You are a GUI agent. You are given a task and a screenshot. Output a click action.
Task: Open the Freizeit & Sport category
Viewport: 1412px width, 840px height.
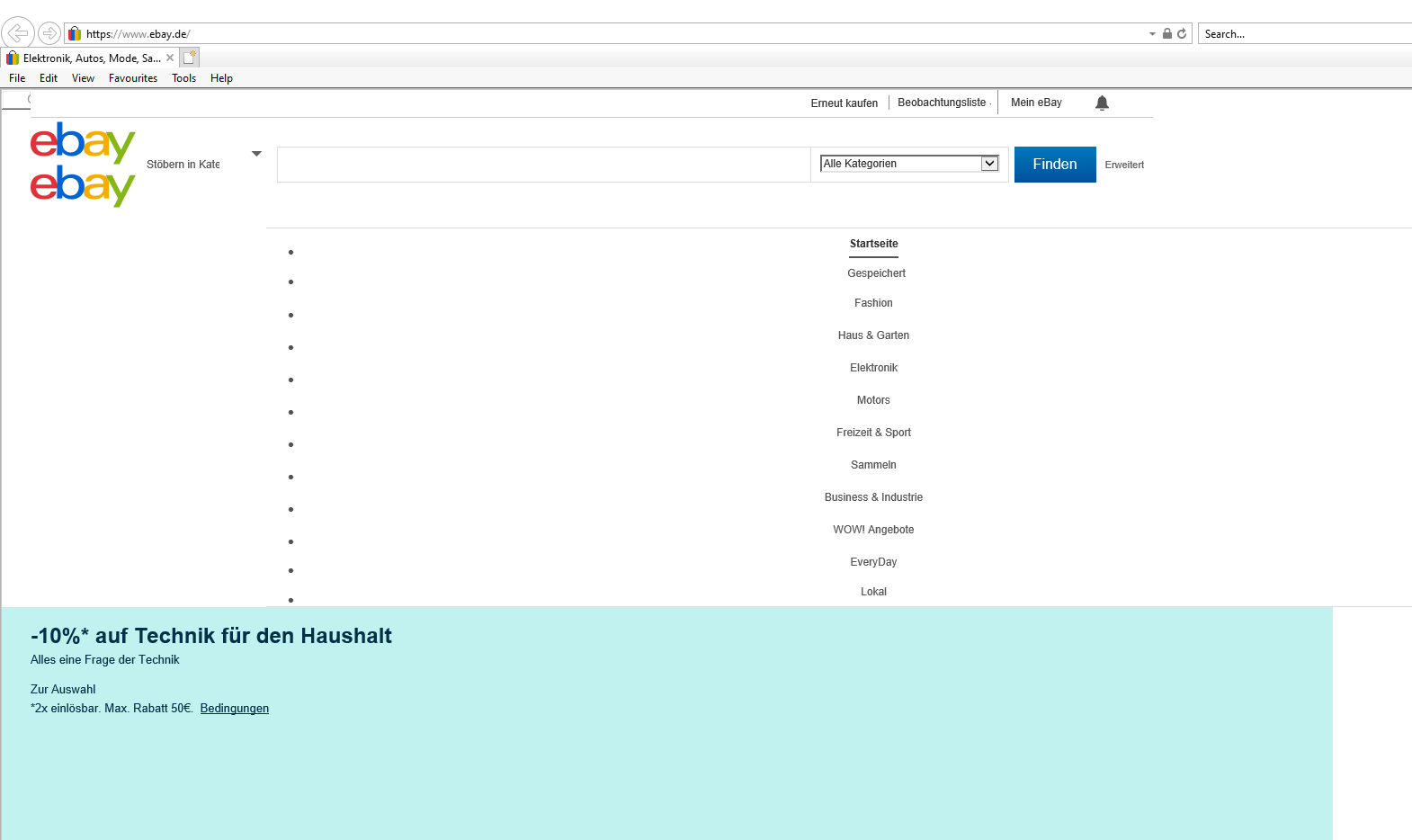[873, 433]
